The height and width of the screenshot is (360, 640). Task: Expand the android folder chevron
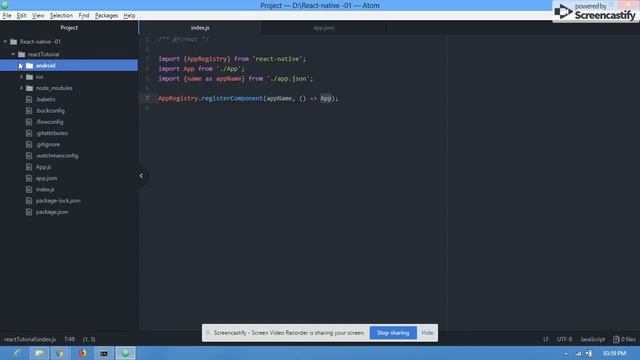click(21, 66)
